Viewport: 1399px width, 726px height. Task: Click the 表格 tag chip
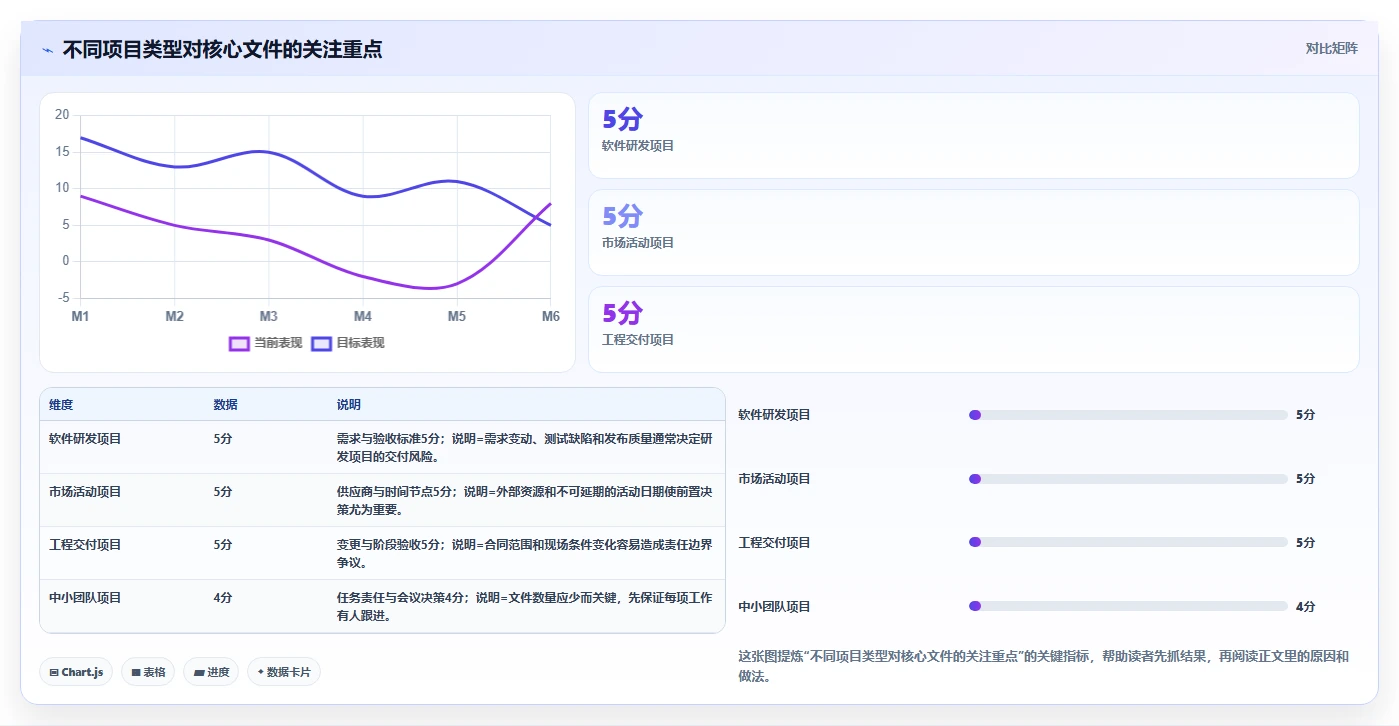click(149, 672)
